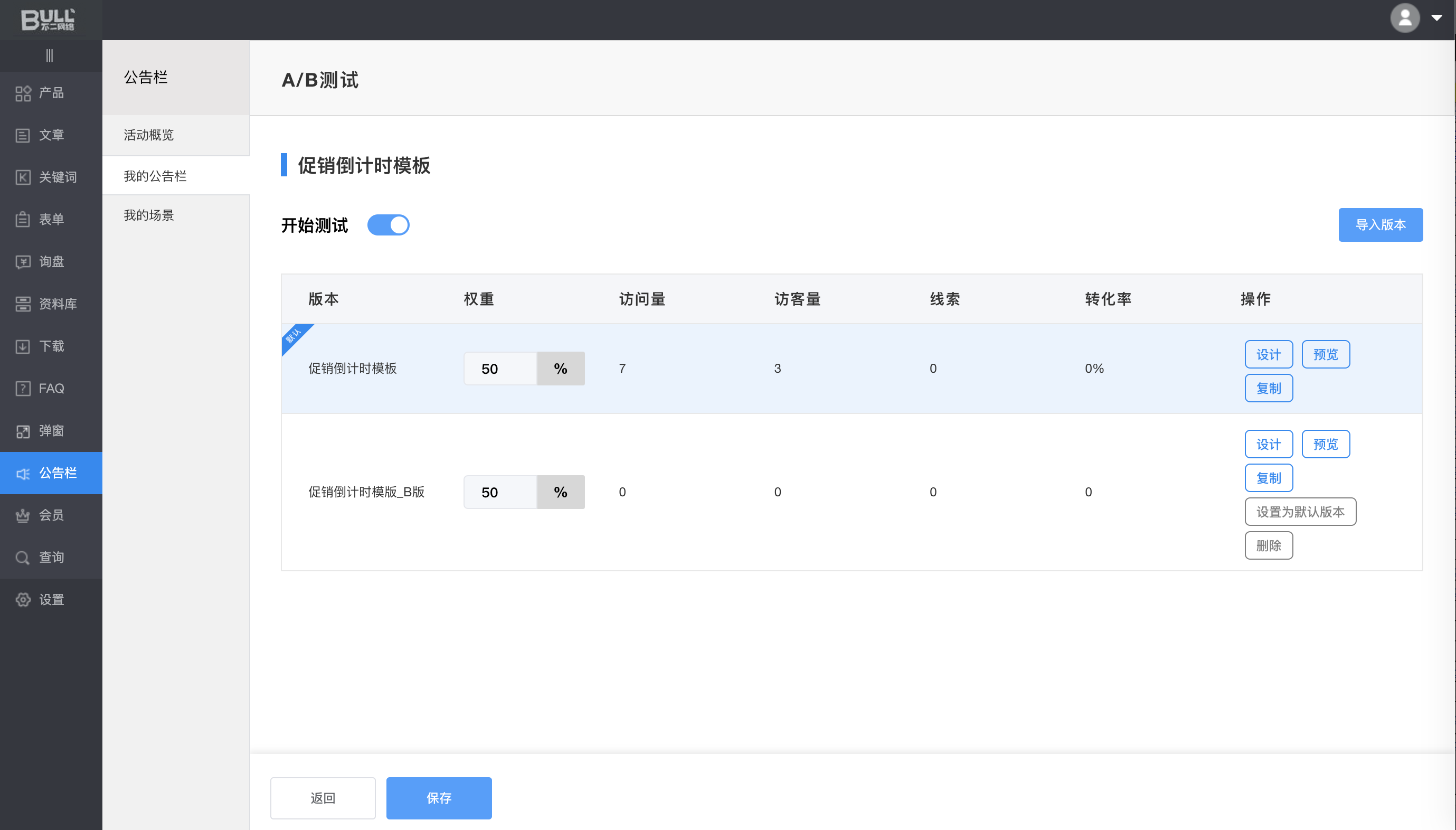
Task: Open 资料库 in the sidebar
Action: pyautogui.click(x=51, y=305)
